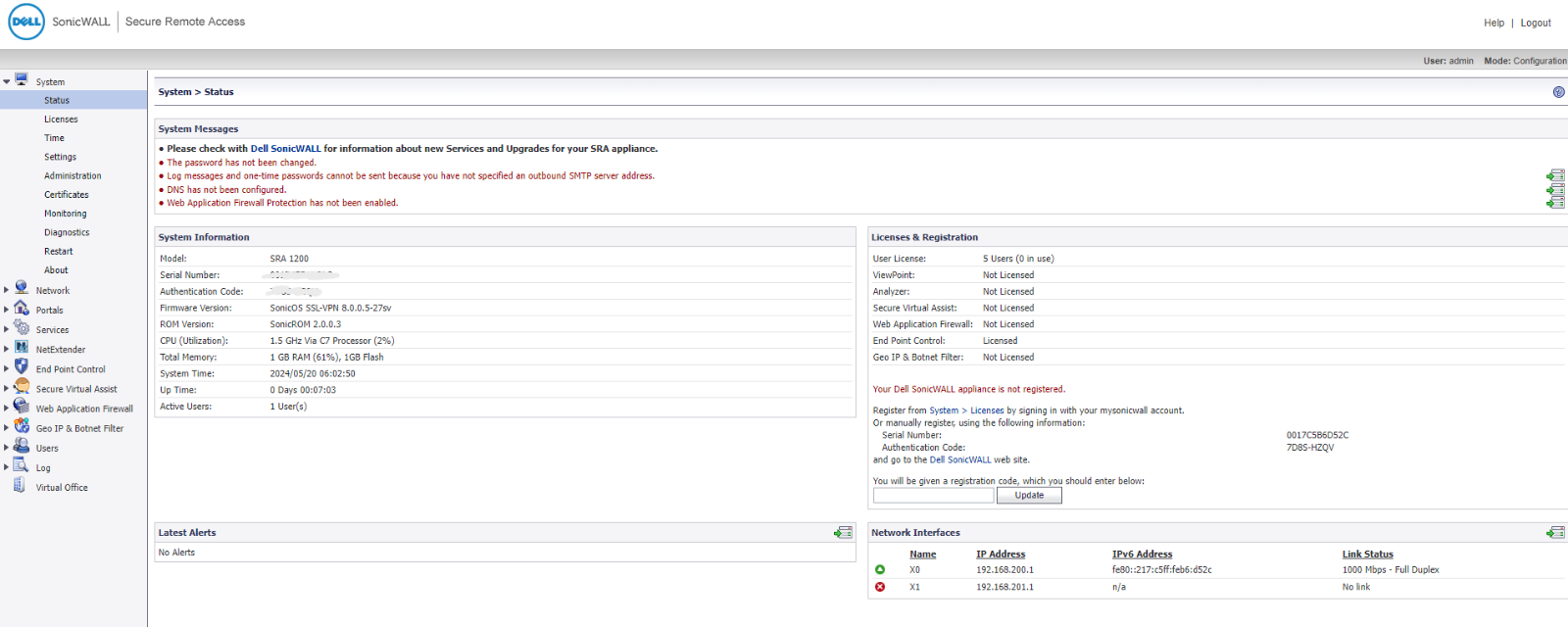The height and width of the screenshot is (627, 1568).
Task: Open the Certificates page
Action: coord(67,195)
